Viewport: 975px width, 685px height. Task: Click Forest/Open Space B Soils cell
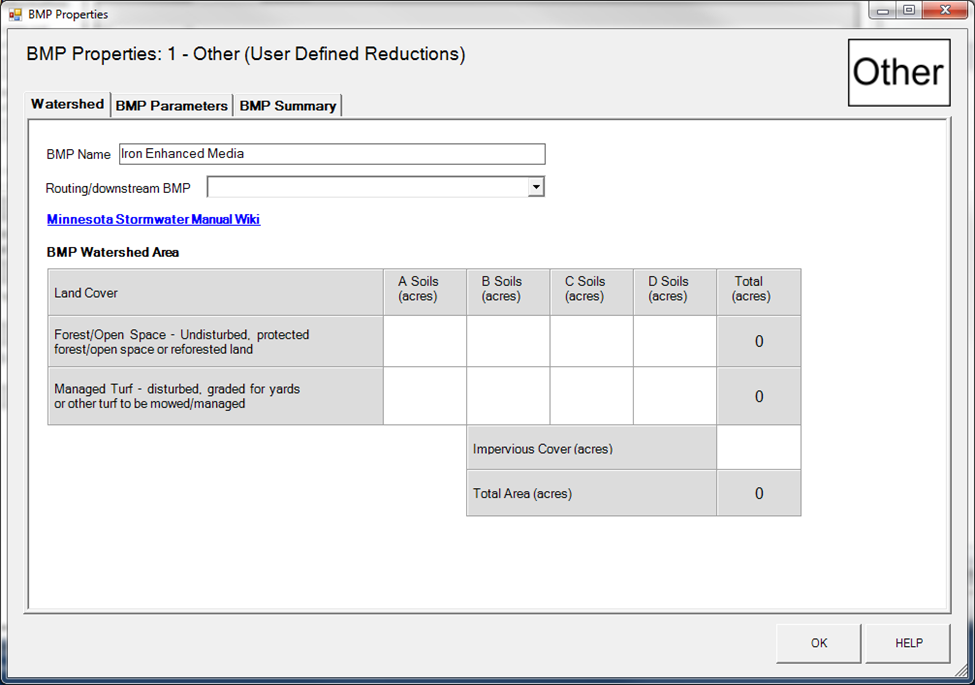508,342
